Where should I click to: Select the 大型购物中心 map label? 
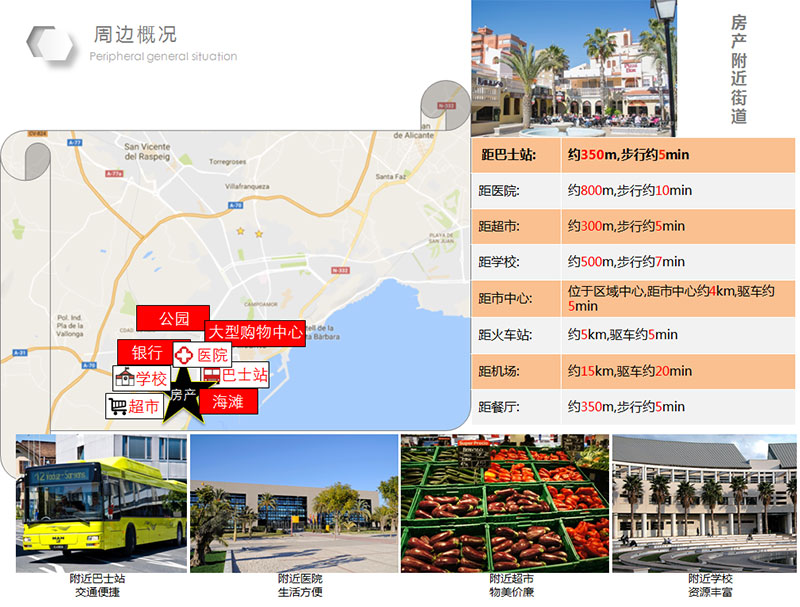click(254, 333)
